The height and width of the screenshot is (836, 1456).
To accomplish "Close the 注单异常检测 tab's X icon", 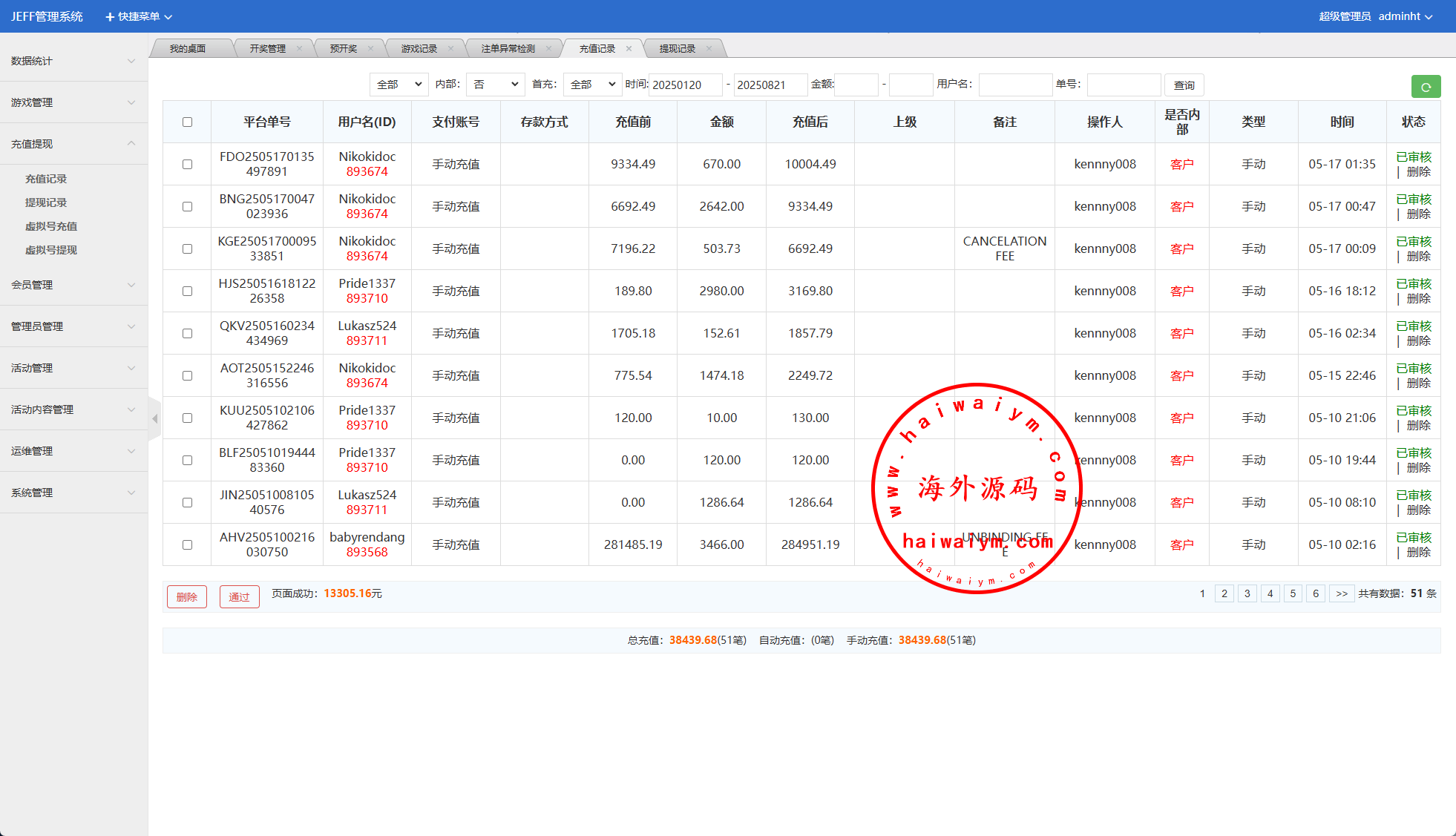I will tap(548, 49).
